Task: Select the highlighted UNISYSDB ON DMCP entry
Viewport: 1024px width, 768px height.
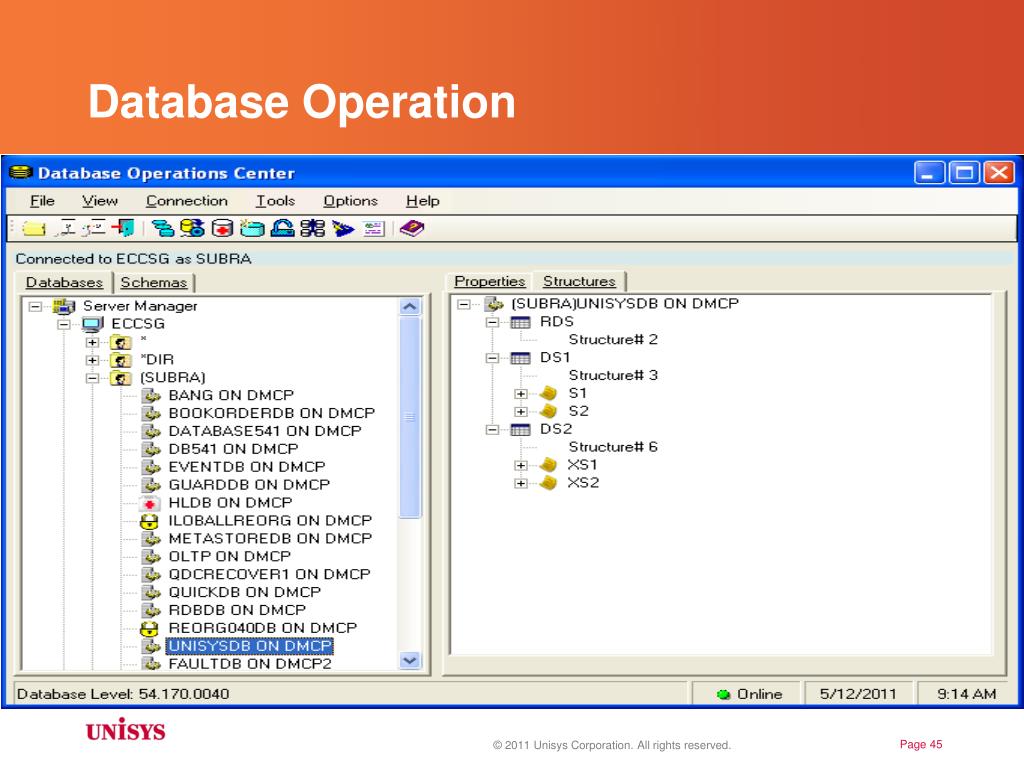Action: pyautogui.click(x=249, y=646)
